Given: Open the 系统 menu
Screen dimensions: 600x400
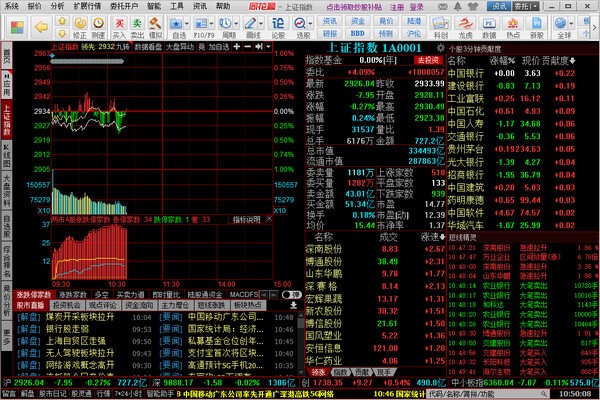Looking at the screenshot, I should click(11, 6).
